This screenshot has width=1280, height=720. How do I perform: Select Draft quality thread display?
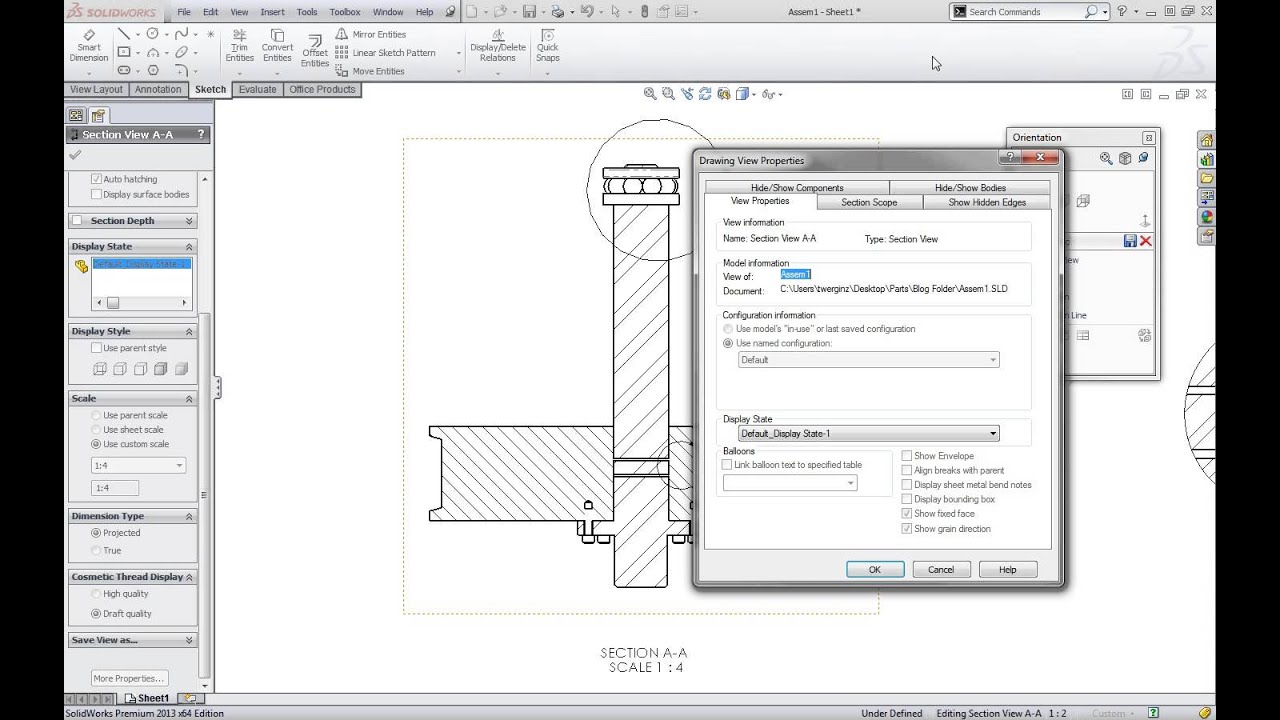(x=96, y=614)
